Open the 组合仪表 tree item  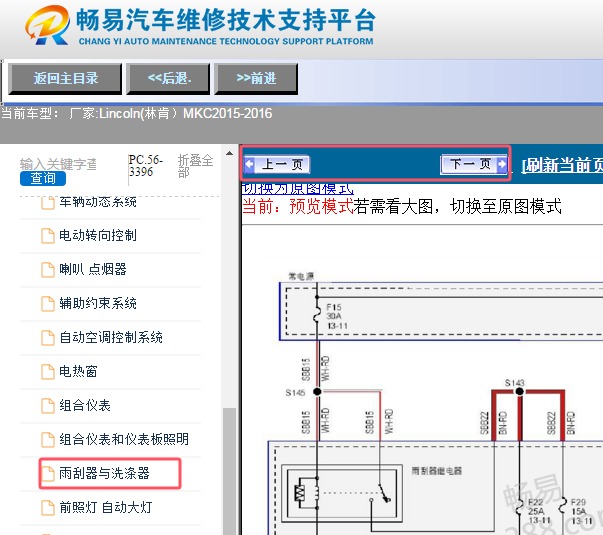point(85,405)
